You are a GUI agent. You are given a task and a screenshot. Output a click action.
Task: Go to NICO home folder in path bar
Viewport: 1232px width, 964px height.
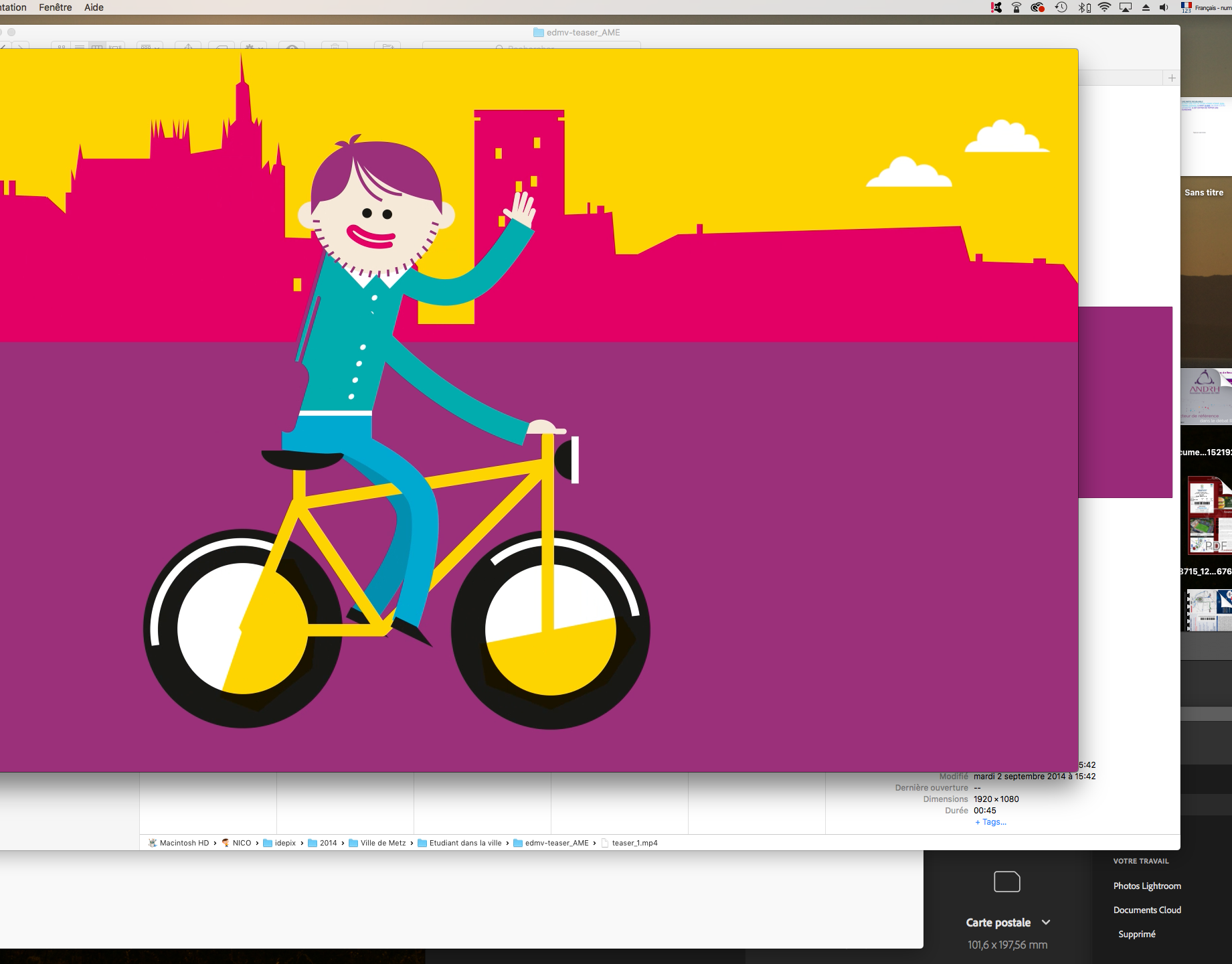[236, 843]
